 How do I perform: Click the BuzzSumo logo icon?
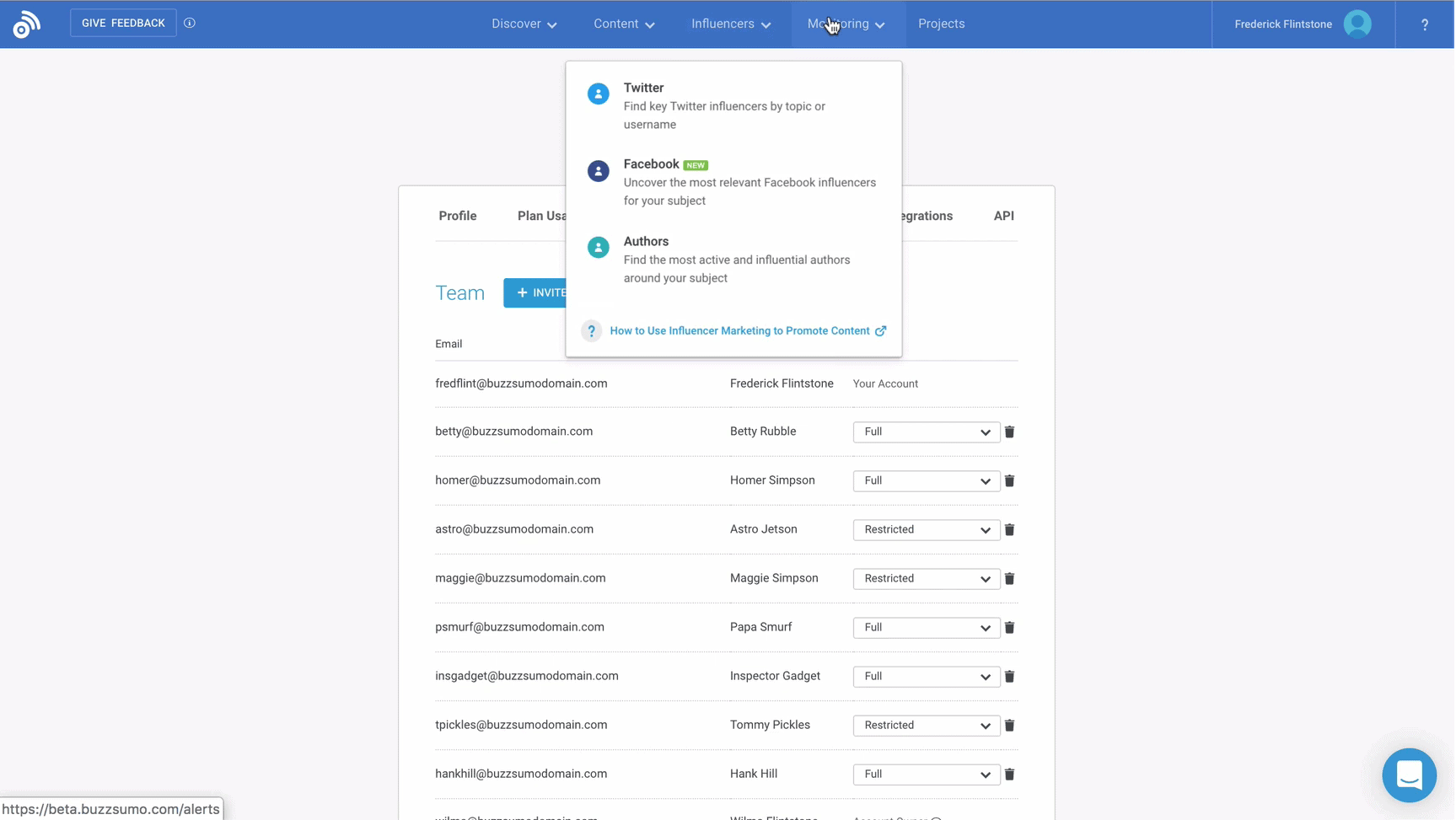26,24
